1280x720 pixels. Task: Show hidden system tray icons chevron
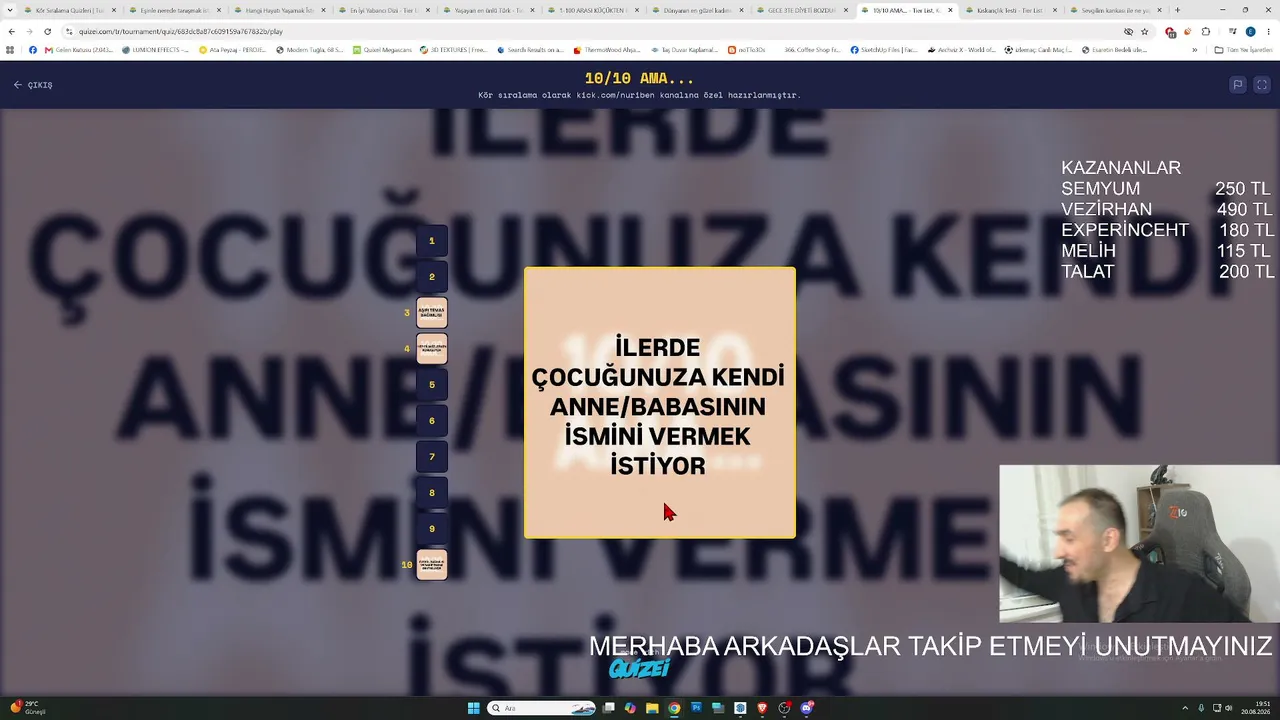(x=1185, y=708)
